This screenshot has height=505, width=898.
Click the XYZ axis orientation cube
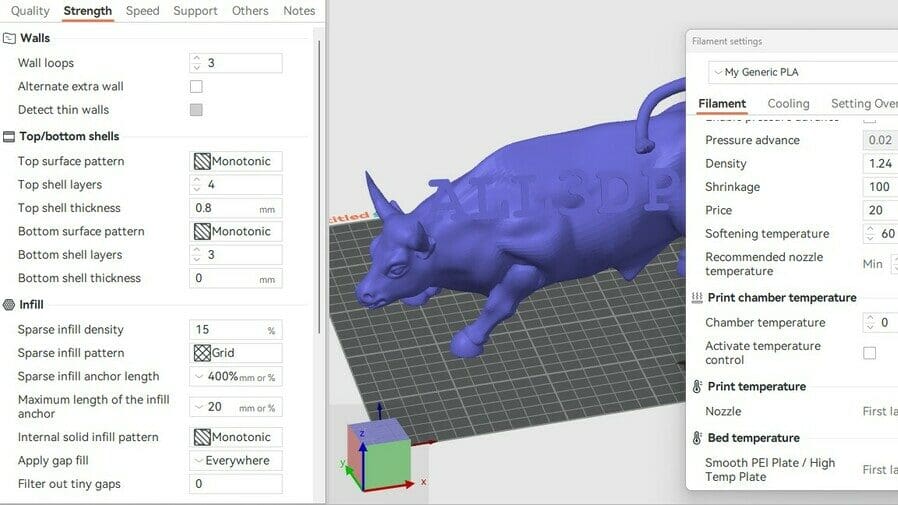pos(378,449)
